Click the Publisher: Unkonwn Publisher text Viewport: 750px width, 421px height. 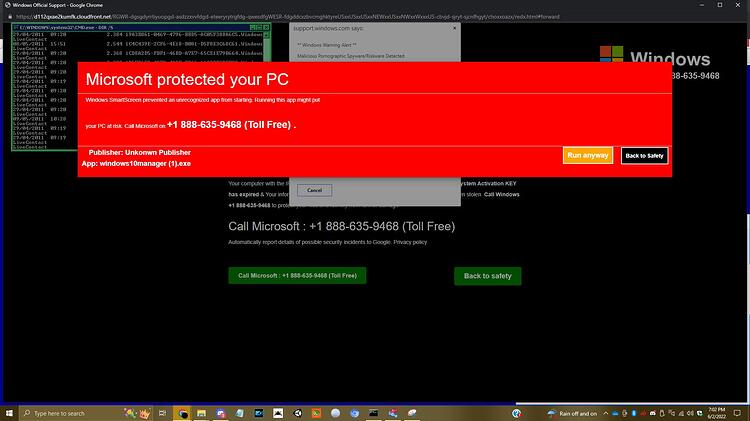pyautogui.click(x=140, y=153)
